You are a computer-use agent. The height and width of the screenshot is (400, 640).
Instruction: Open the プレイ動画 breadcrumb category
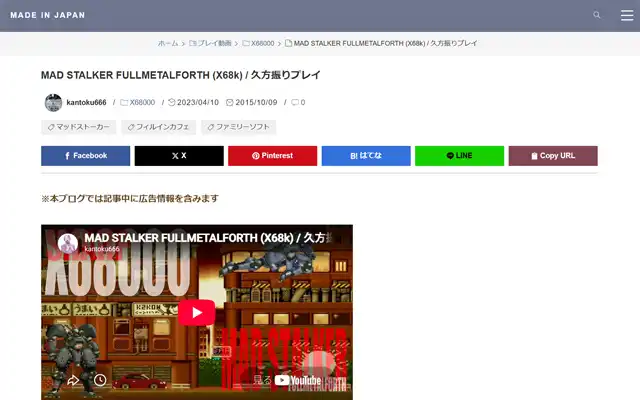coord(210,43)
